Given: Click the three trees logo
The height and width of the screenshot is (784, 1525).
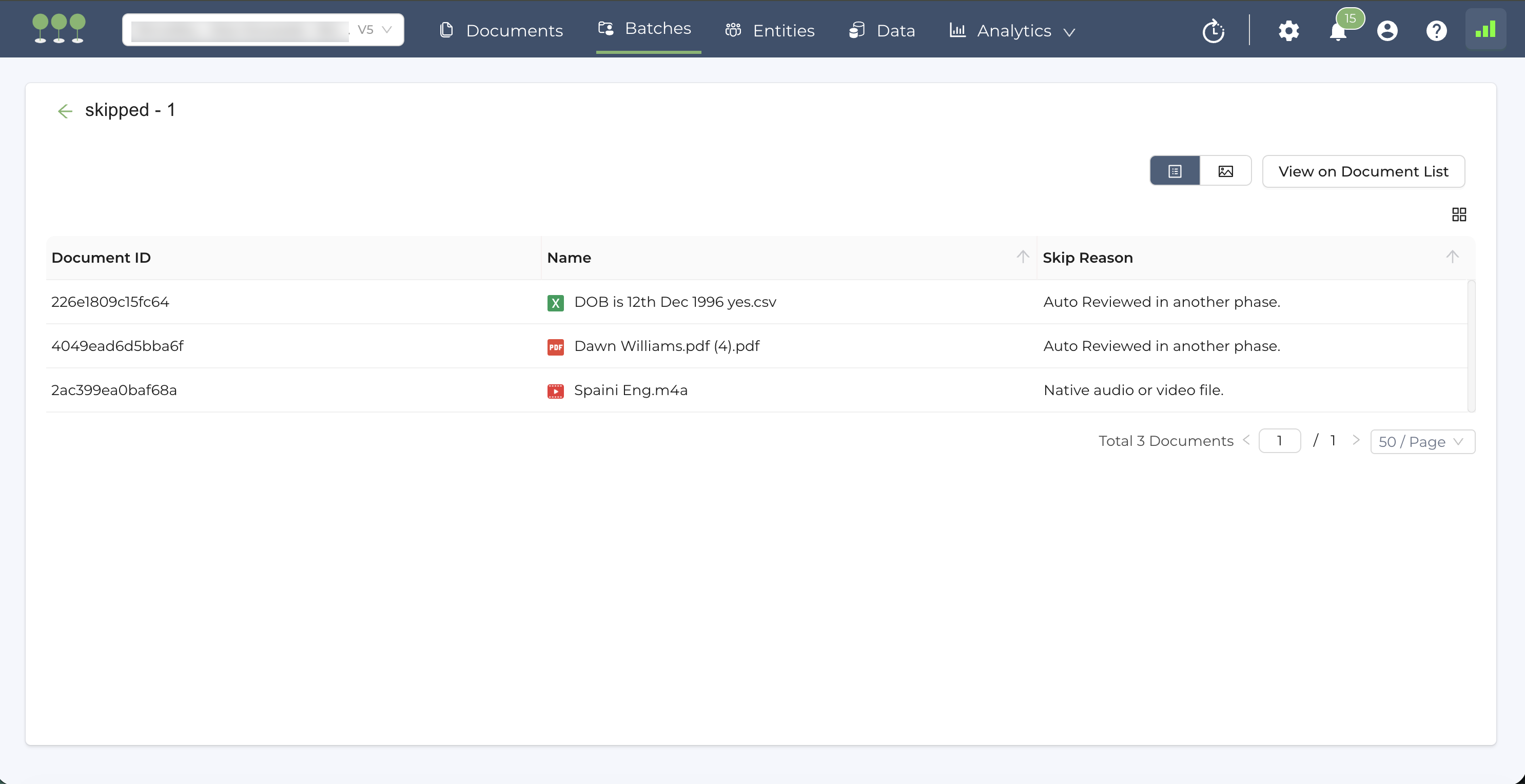Looking at the screenshot, I should point(58,29).
